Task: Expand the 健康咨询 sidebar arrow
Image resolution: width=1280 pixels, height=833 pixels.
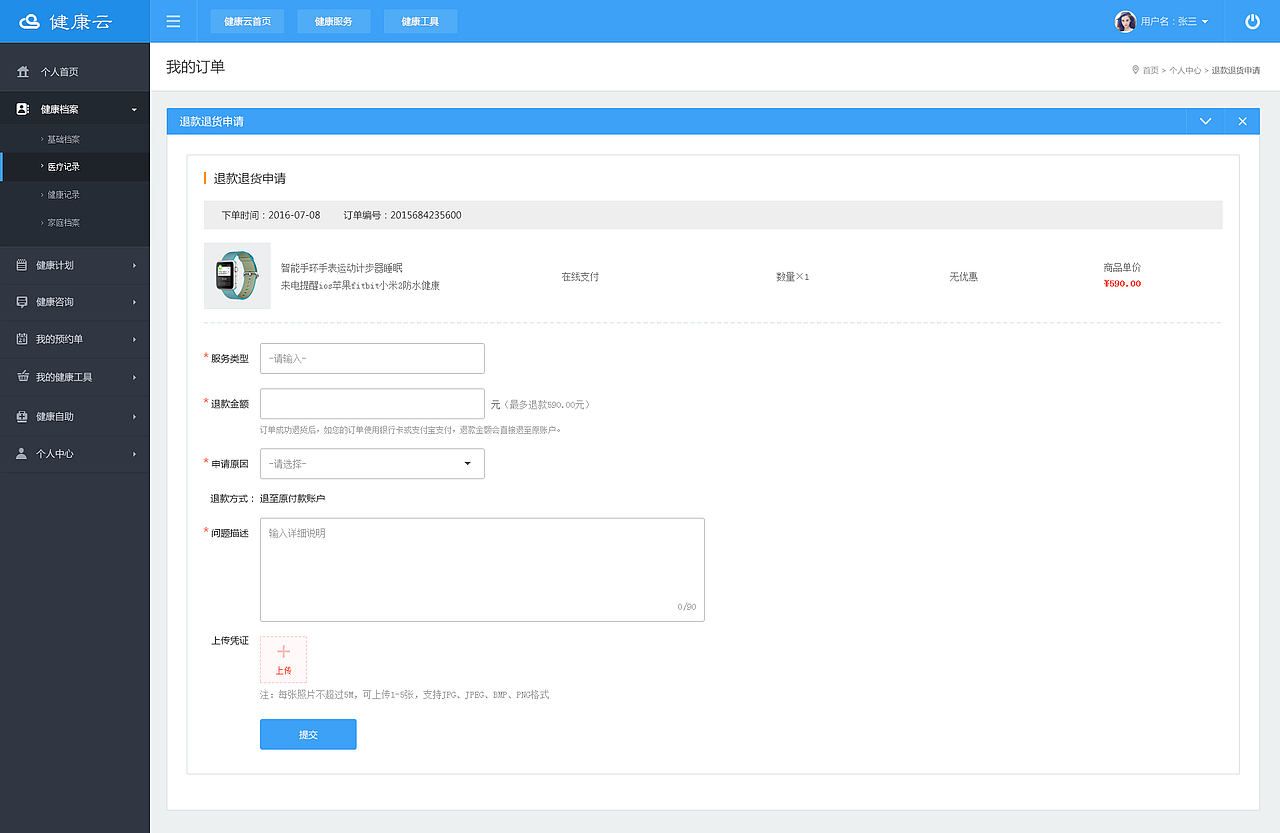Action: coord(134,303)
